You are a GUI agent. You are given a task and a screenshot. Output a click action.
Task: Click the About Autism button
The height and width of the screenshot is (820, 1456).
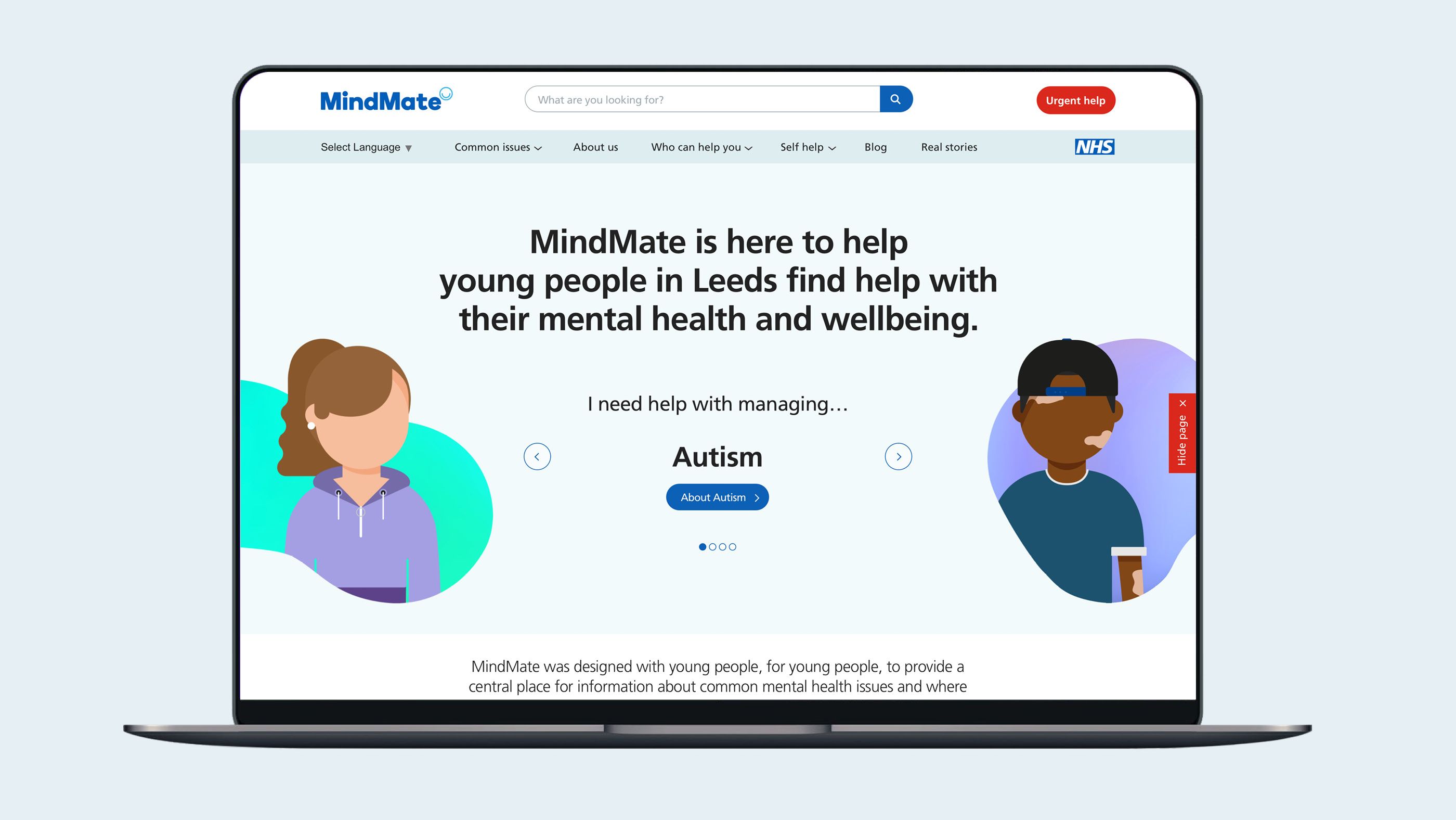tap(717, 497)
